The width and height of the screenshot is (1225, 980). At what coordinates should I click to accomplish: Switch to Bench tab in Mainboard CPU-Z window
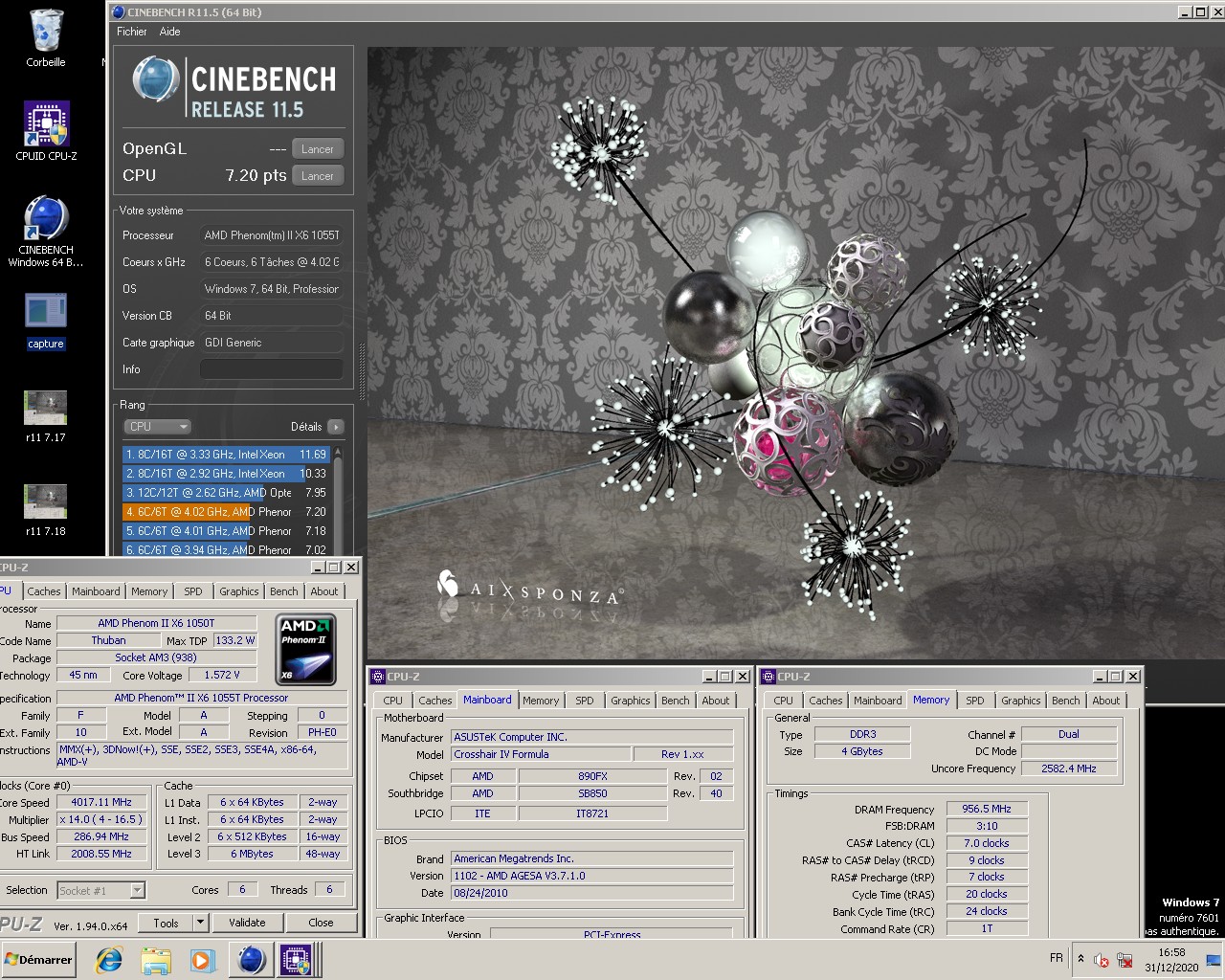(676, 701)
